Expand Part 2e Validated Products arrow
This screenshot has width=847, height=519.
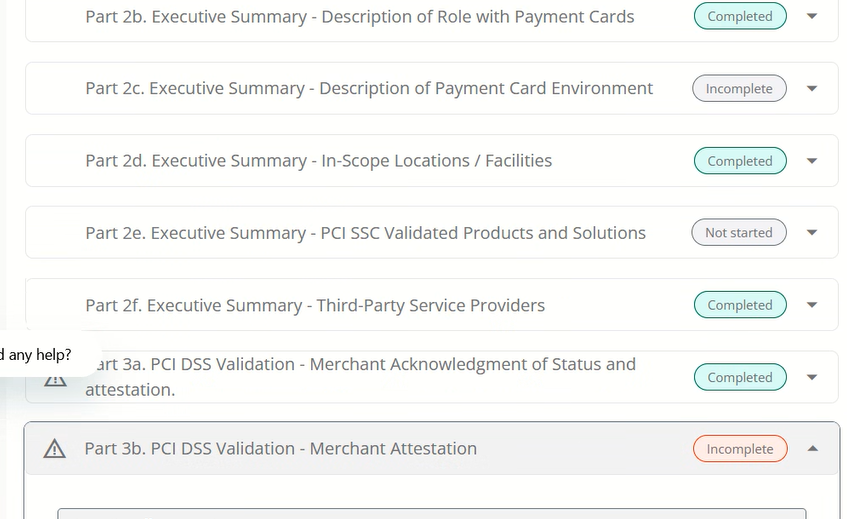click(811, 233)
